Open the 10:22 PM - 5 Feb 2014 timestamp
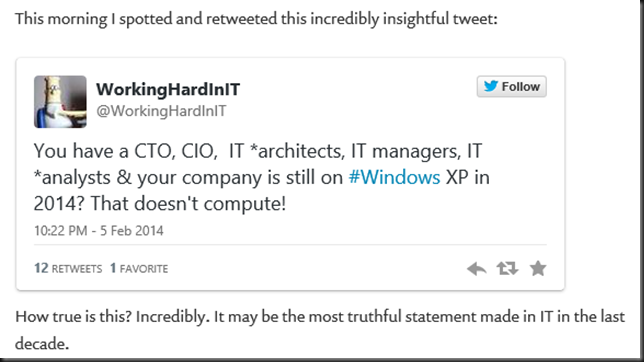The image size is (644, 362). 99,231
